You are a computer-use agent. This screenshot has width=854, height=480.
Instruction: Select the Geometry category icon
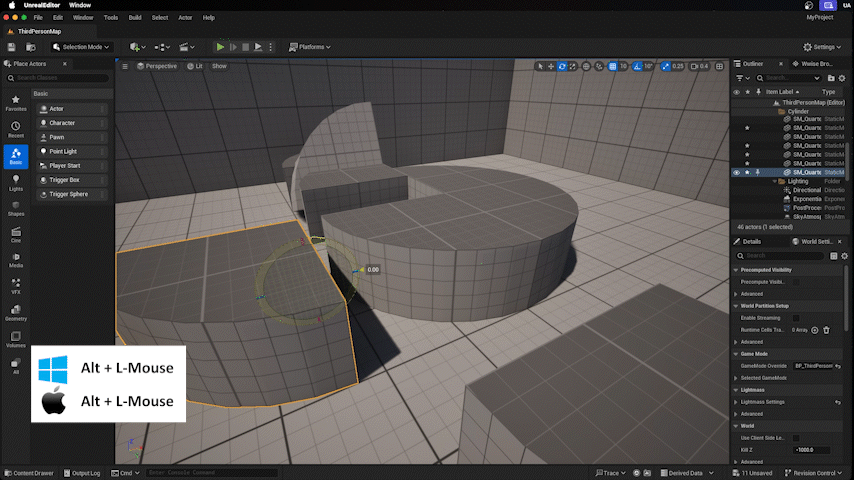(x=16, y=313)
